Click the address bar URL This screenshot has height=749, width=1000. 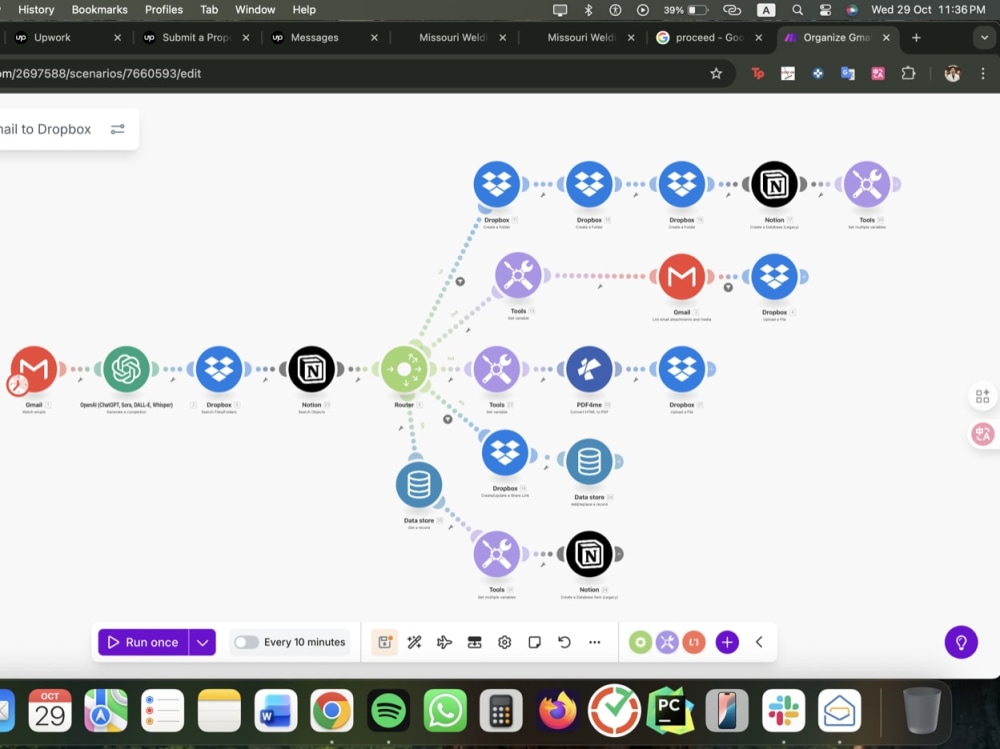click(101, 73)
